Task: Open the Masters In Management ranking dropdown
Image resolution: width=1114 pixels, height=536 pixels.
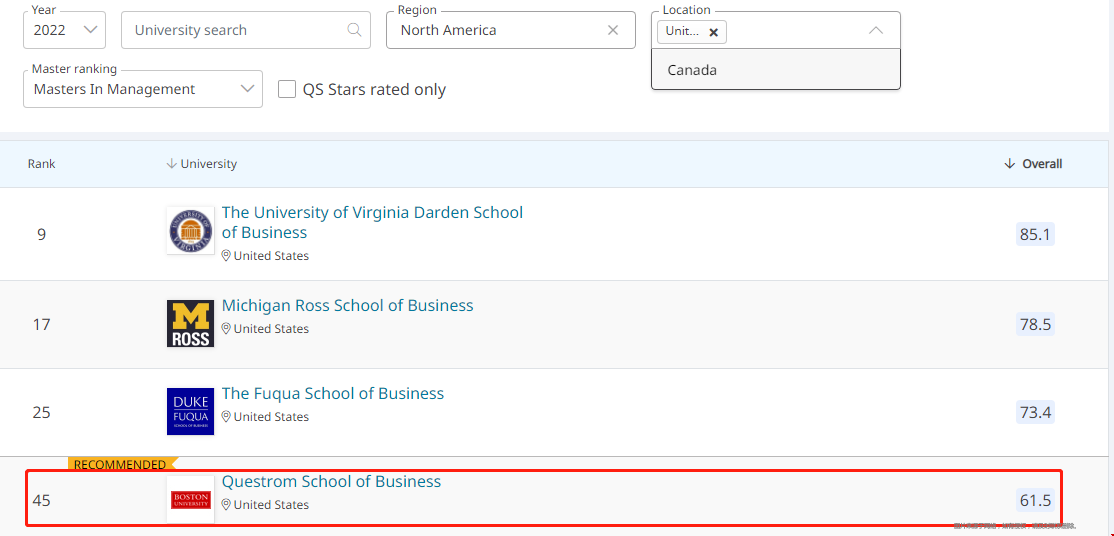Action: (143, 89)
